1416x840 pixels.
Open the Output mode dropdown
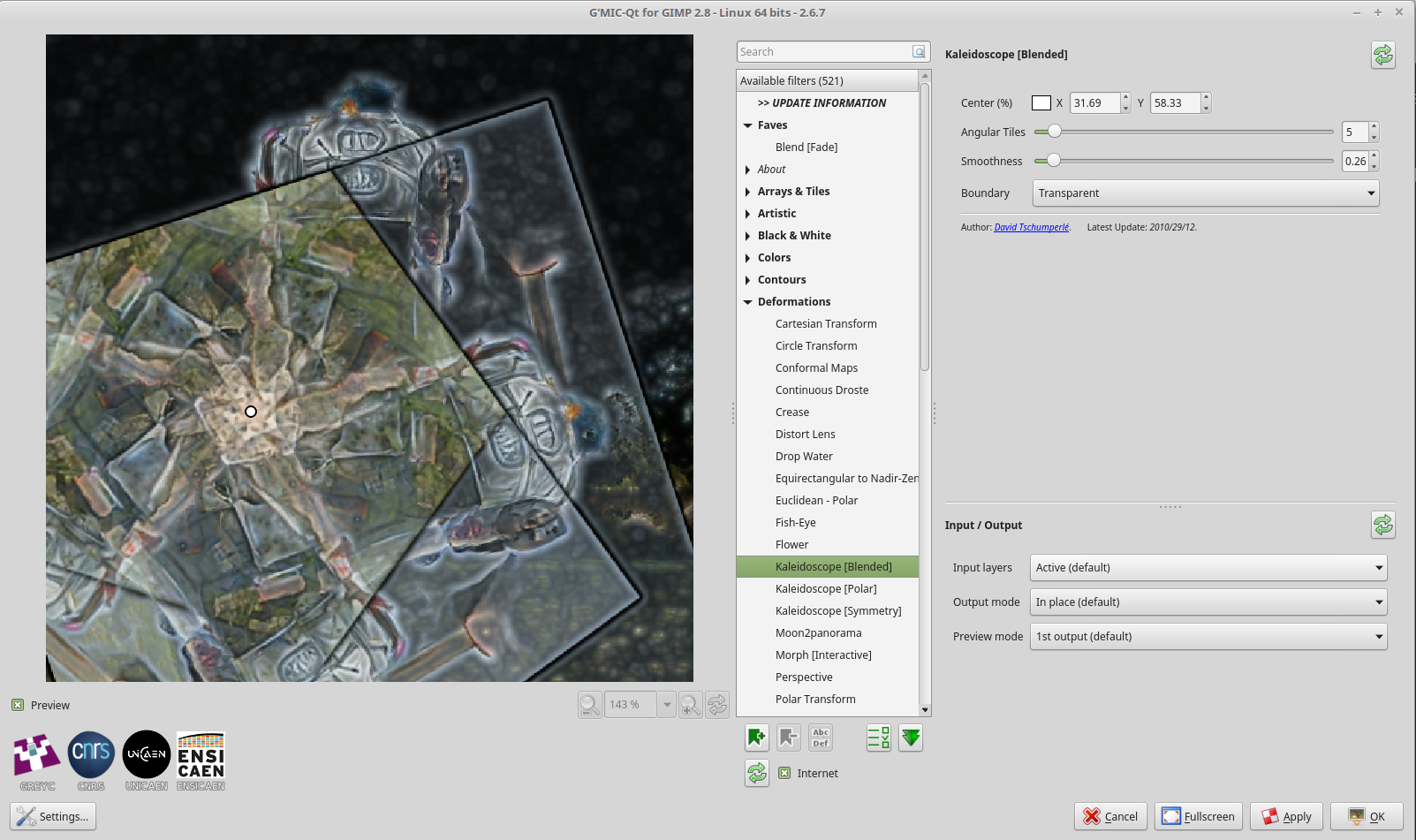point(1208,602)
